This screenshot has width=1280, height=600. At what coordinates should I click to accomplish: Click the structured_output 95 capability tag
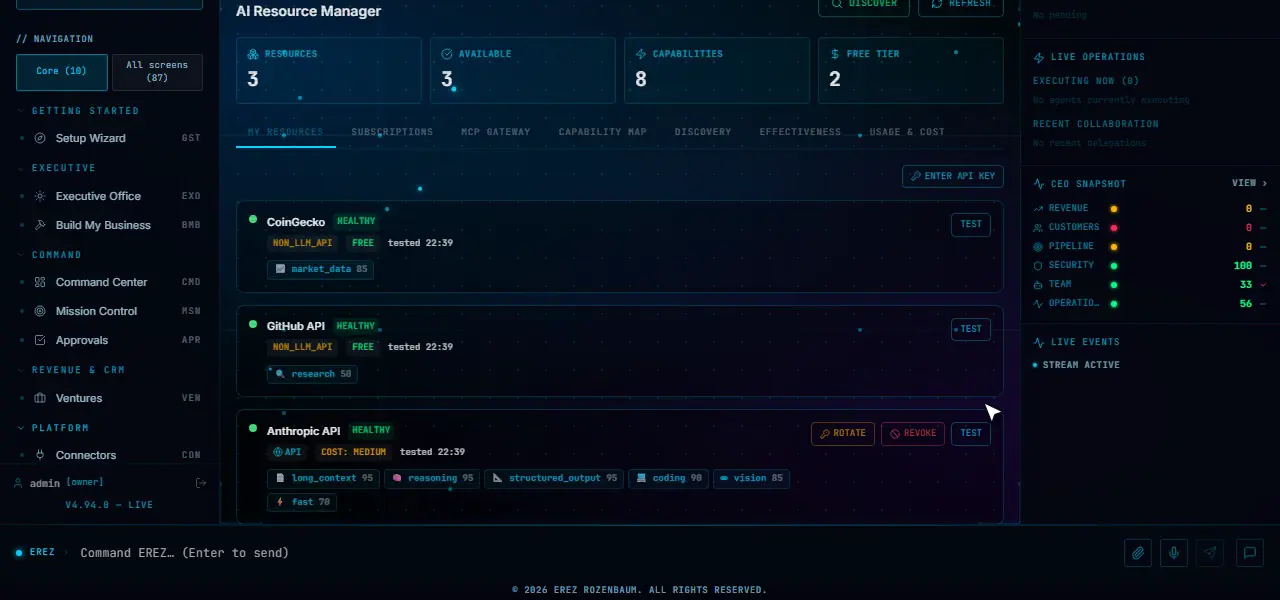pos(553,478)
